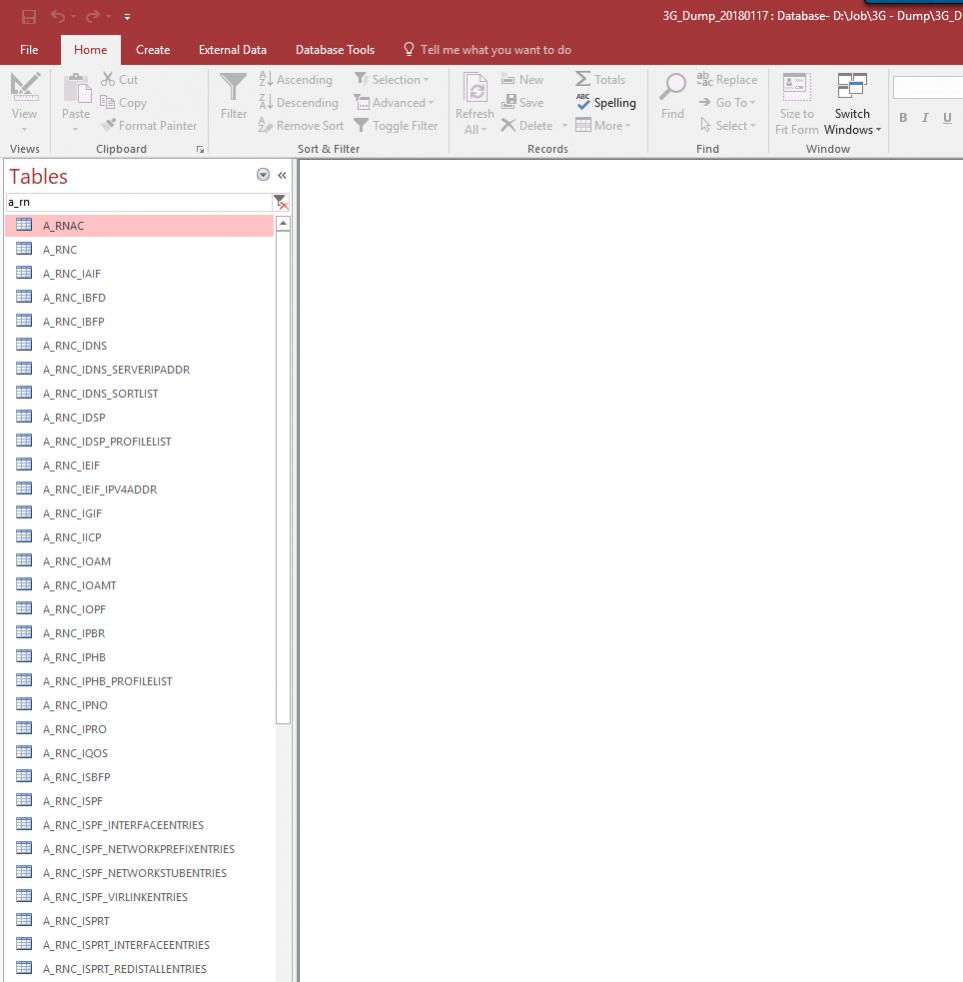Click the Filter funnel icon
Screen dimensions: 963x982
(x=233, y=87)
